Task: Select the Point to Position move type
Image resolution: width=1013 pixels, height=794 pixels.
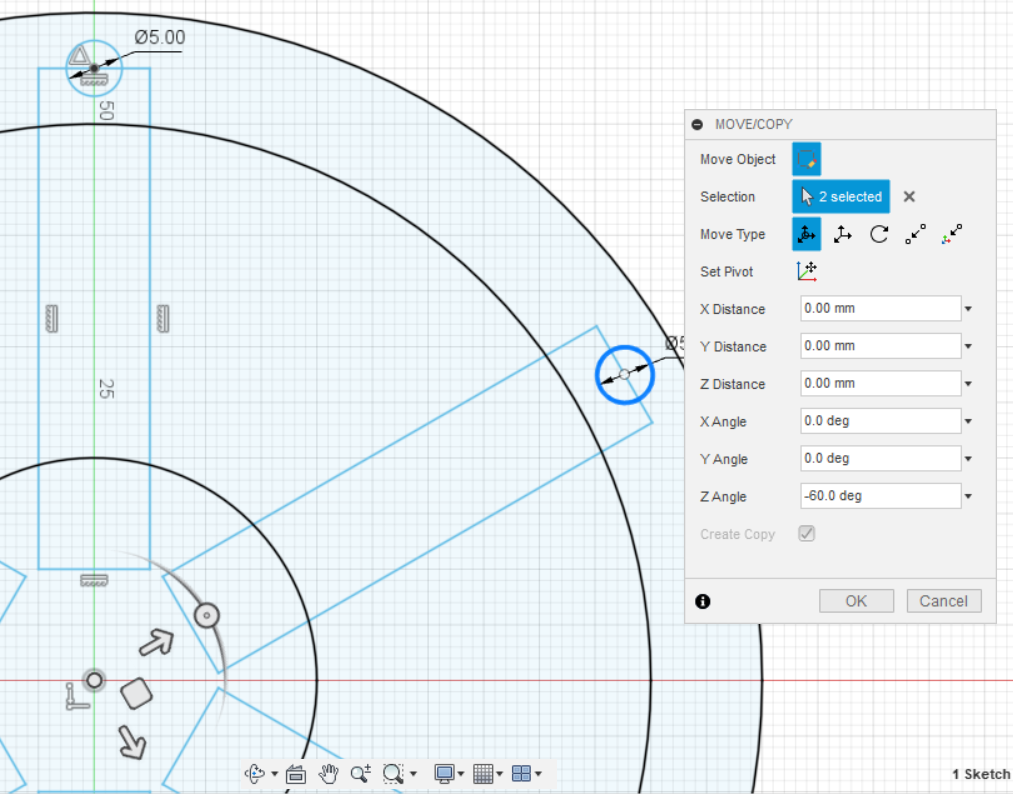Action: click(952, 234)
